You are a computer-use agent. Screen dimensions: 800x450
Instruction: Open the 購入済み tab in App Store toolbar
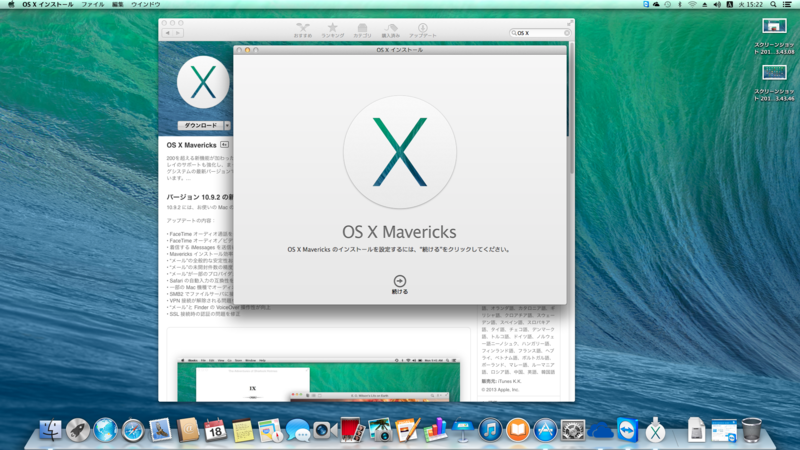[391, 31]
